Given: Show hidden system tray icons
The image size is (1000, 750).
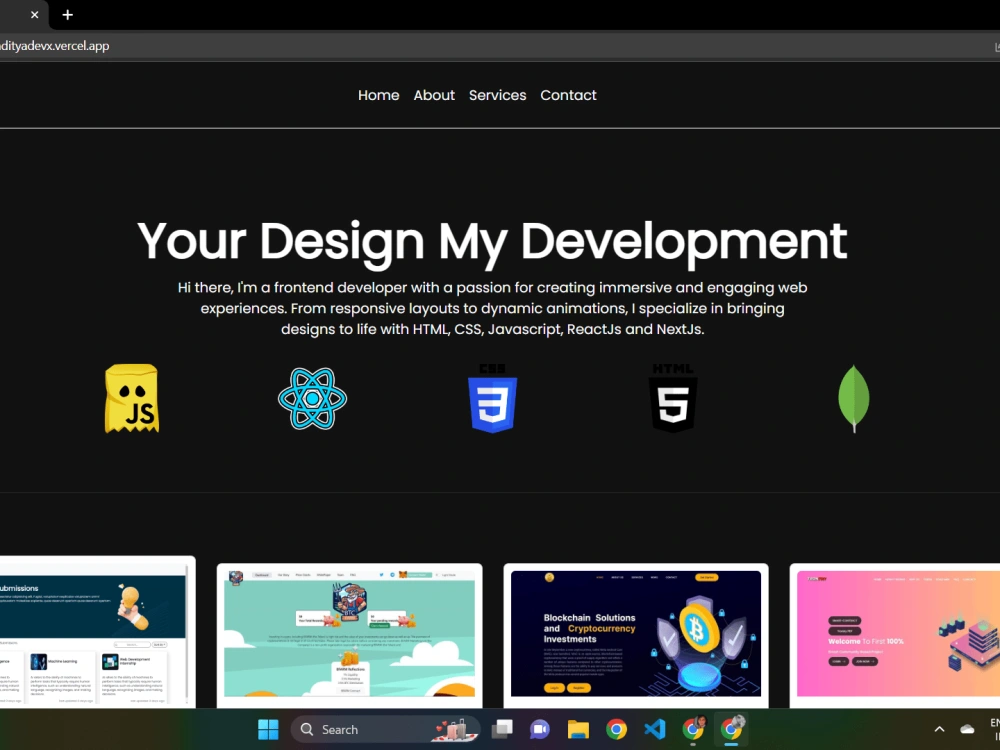Looking at the screenshot, I should coord(939,729).
